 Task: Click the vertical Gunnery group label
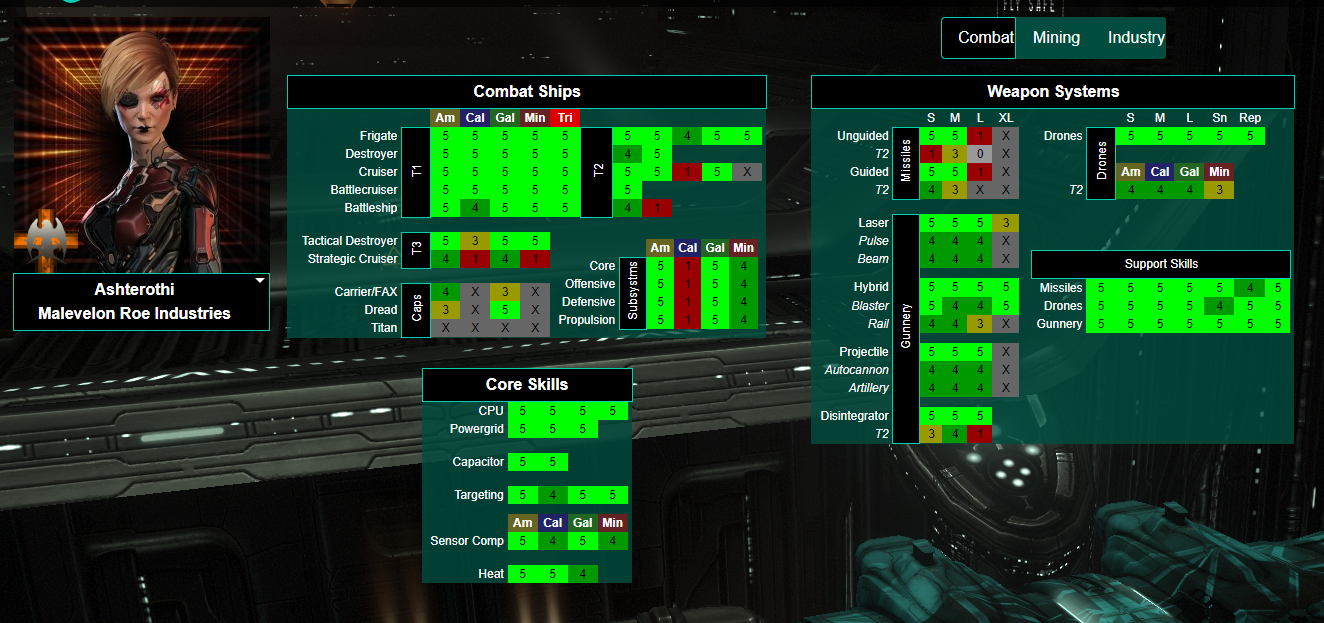(x=906, y=328)
